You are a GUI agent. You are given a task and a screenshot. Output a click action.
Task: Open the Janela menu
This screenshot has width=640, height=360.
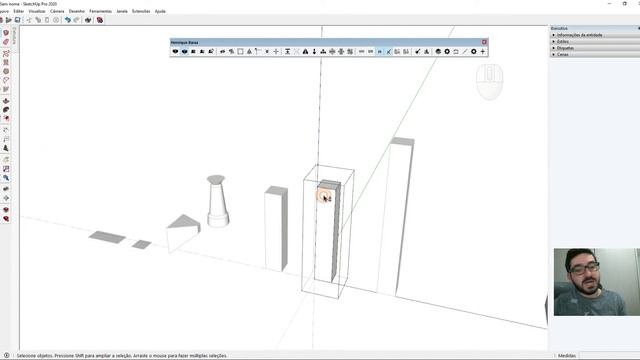click(x=122, y=11)
